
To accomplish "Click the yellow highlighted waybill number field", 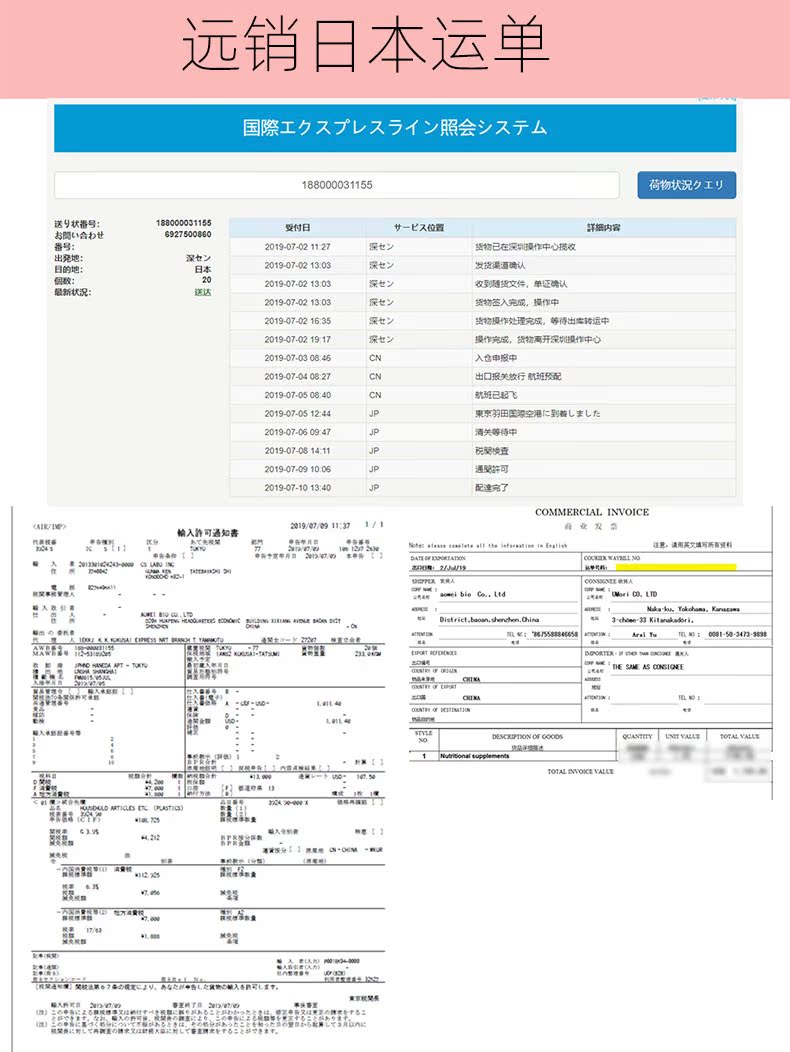I will point(675,568).
